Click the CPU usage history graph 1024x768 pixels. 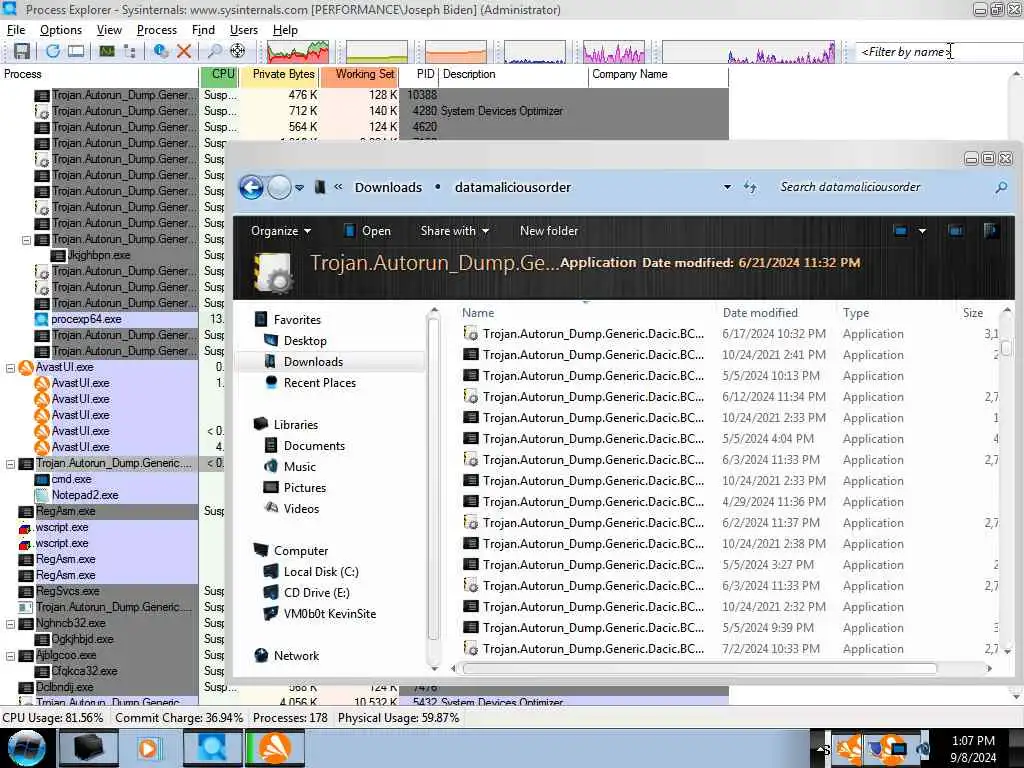298,52
